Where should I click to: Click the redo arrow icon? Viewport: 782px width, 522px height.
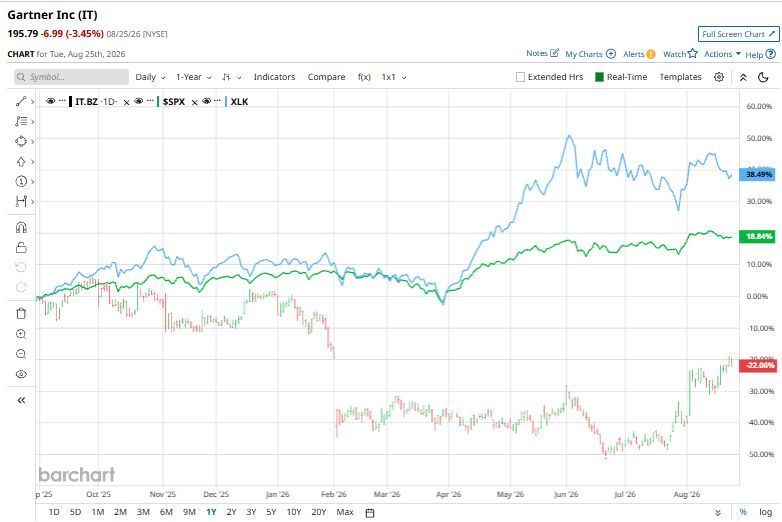point(20,287)
